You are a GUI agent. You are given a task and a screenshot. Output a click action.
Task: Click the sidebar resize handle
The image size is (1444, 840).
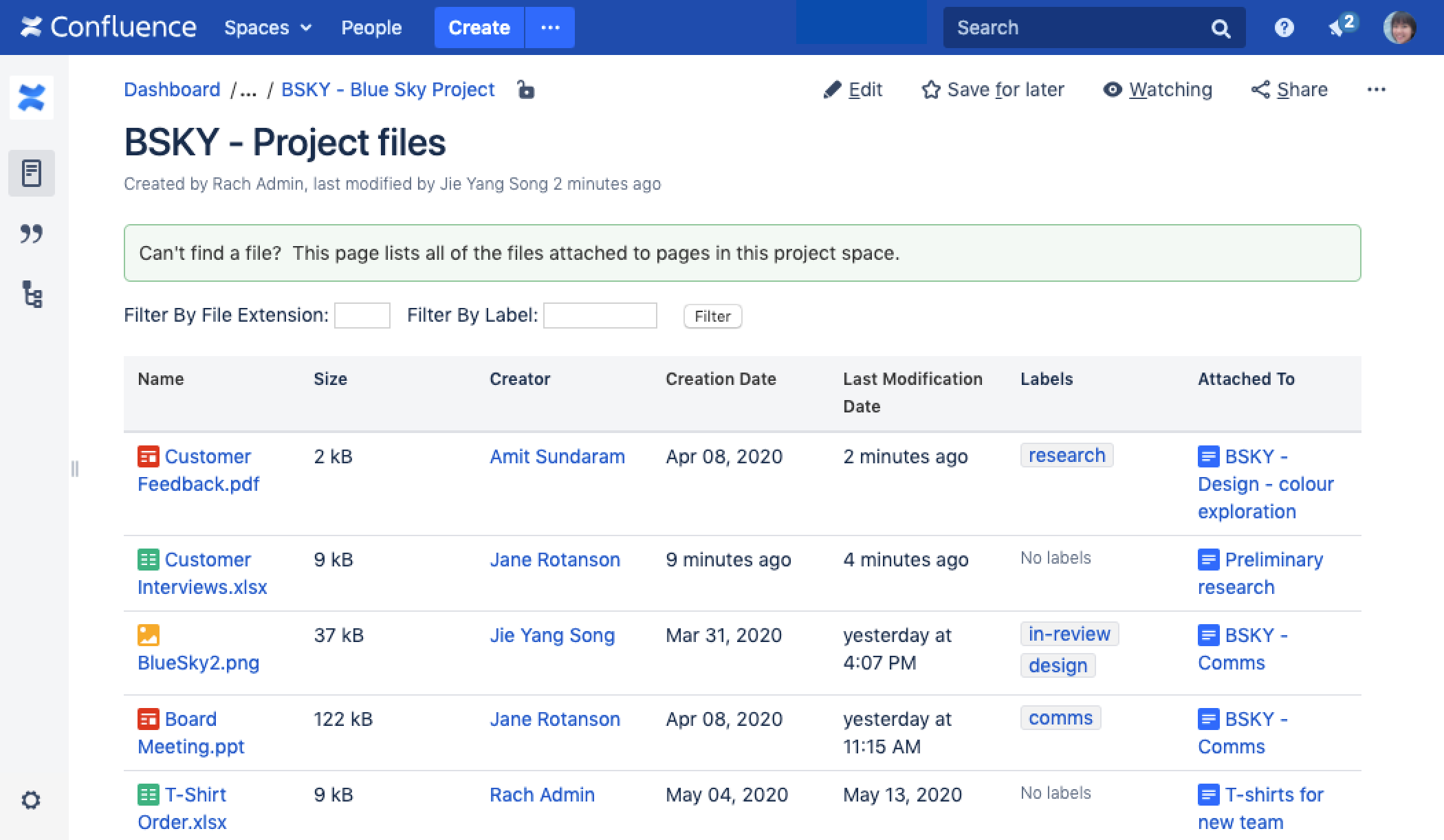point(75,469)
